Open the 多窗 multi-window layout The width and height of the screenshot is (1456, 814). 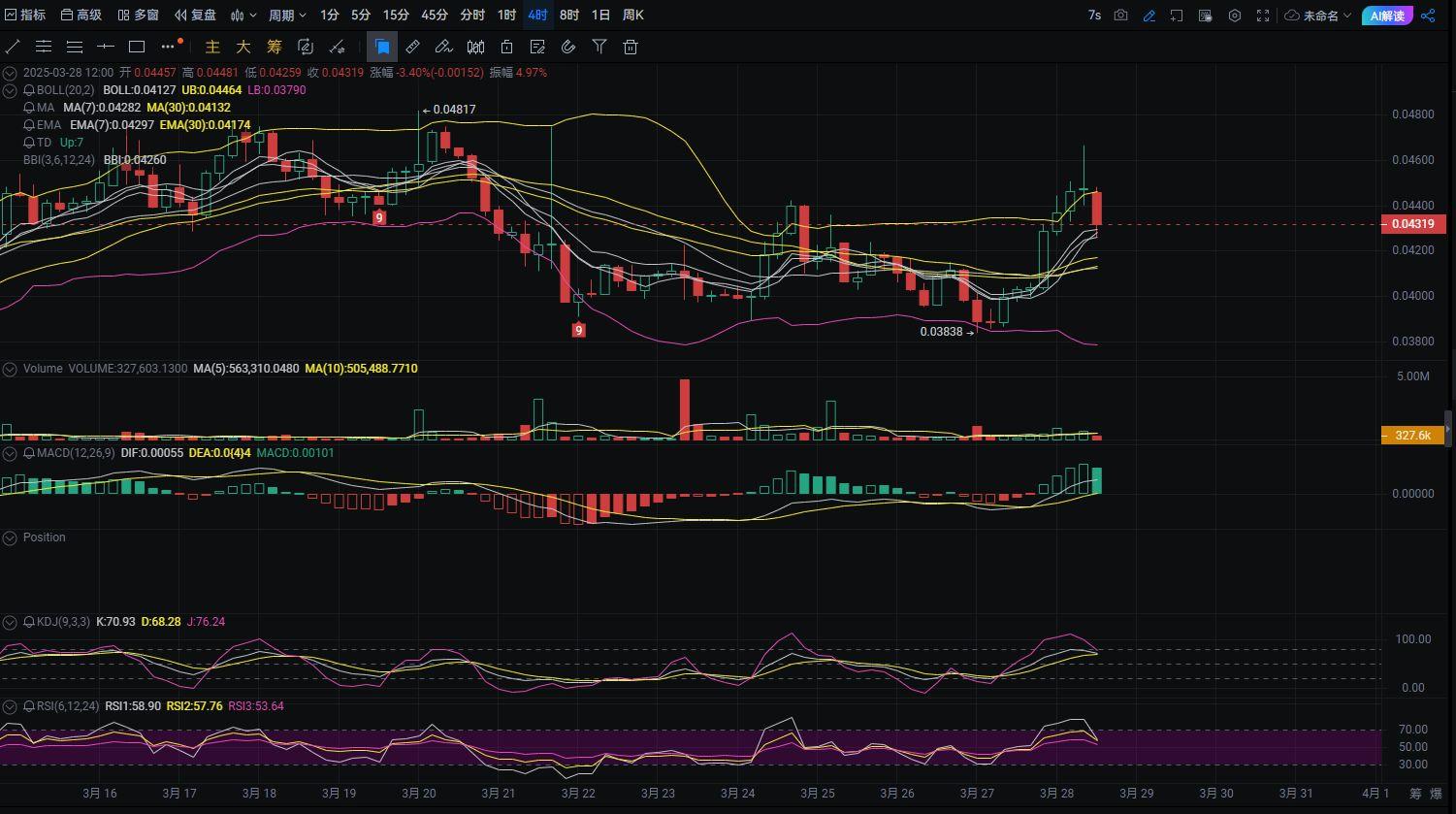tap(138, 15)
